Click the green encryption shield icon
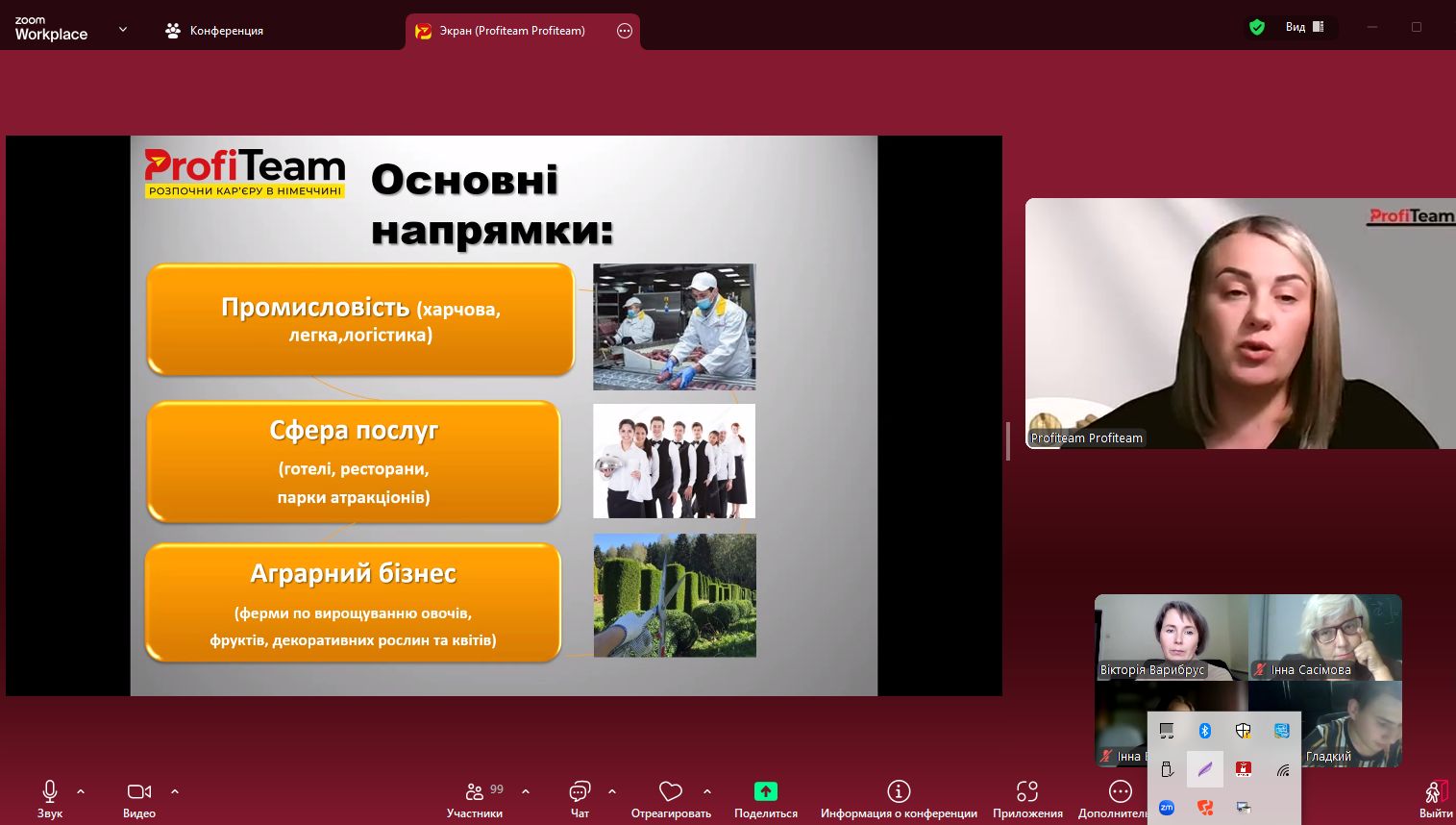 [1257, 27]
